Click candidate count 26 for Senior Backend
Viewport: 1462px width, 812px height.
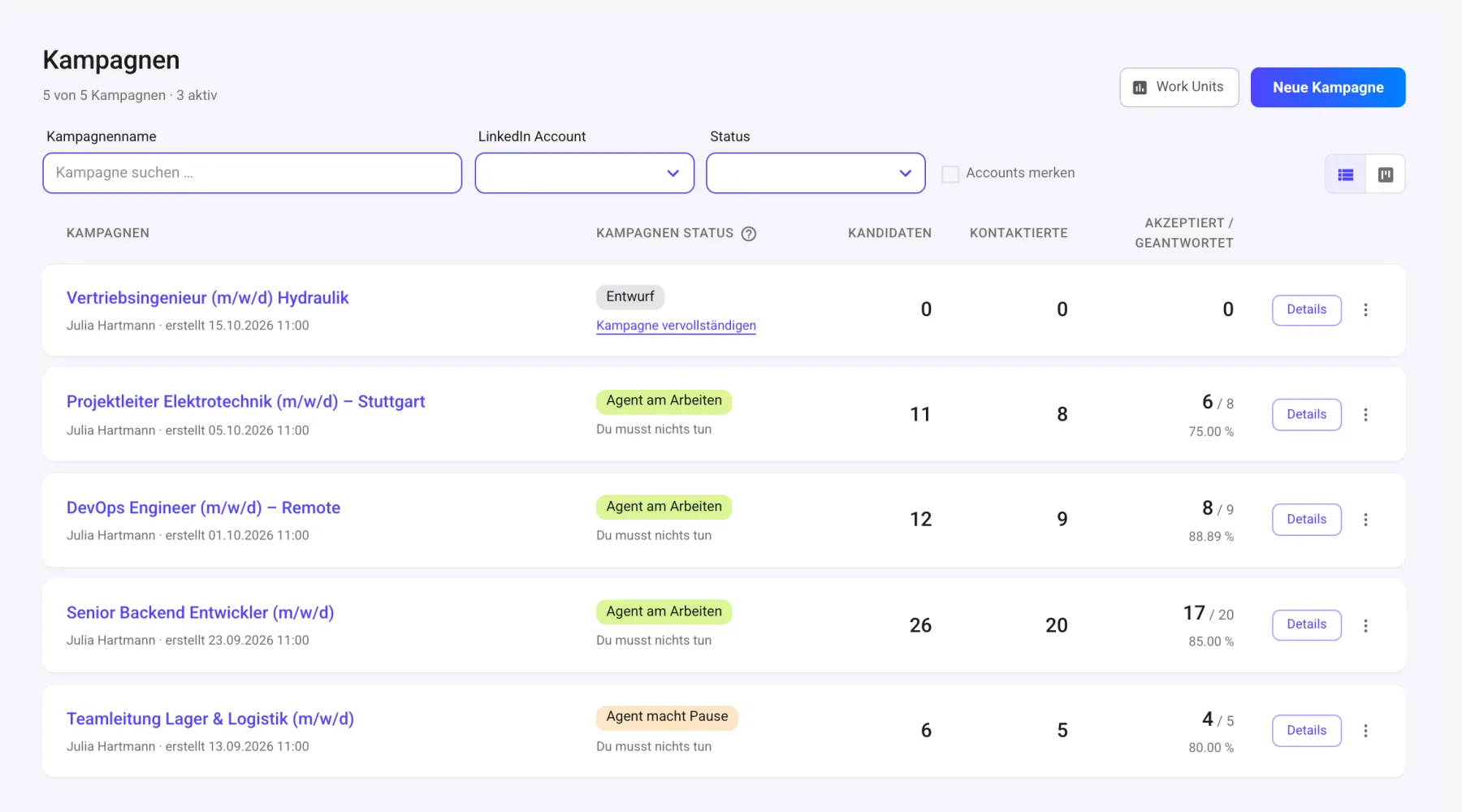coord(920,625)
